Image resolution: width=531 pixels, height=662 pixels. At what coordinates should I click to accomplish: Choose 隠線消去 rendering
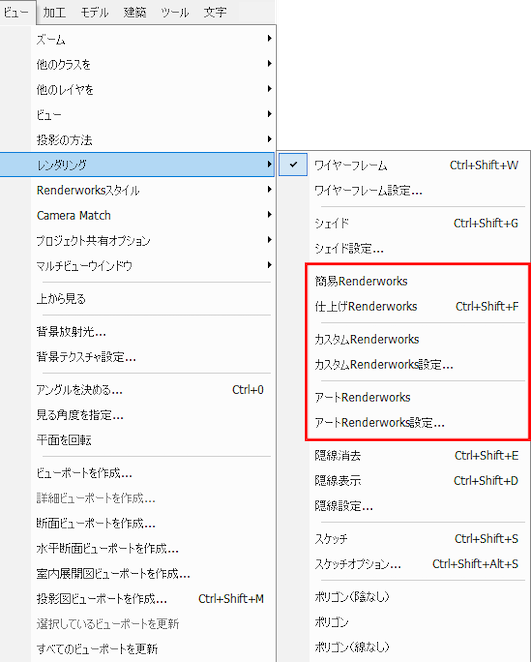(417, 456)
